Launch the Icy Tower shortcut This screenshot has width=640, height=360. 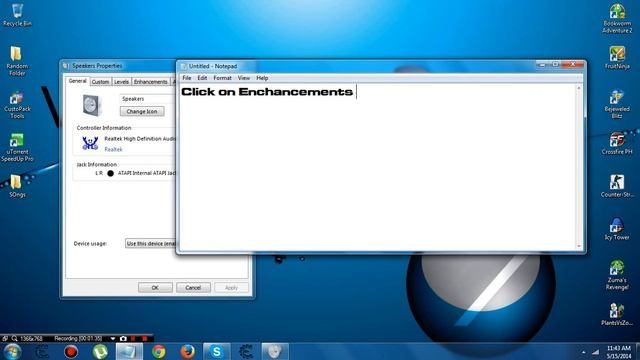(617, 229)
